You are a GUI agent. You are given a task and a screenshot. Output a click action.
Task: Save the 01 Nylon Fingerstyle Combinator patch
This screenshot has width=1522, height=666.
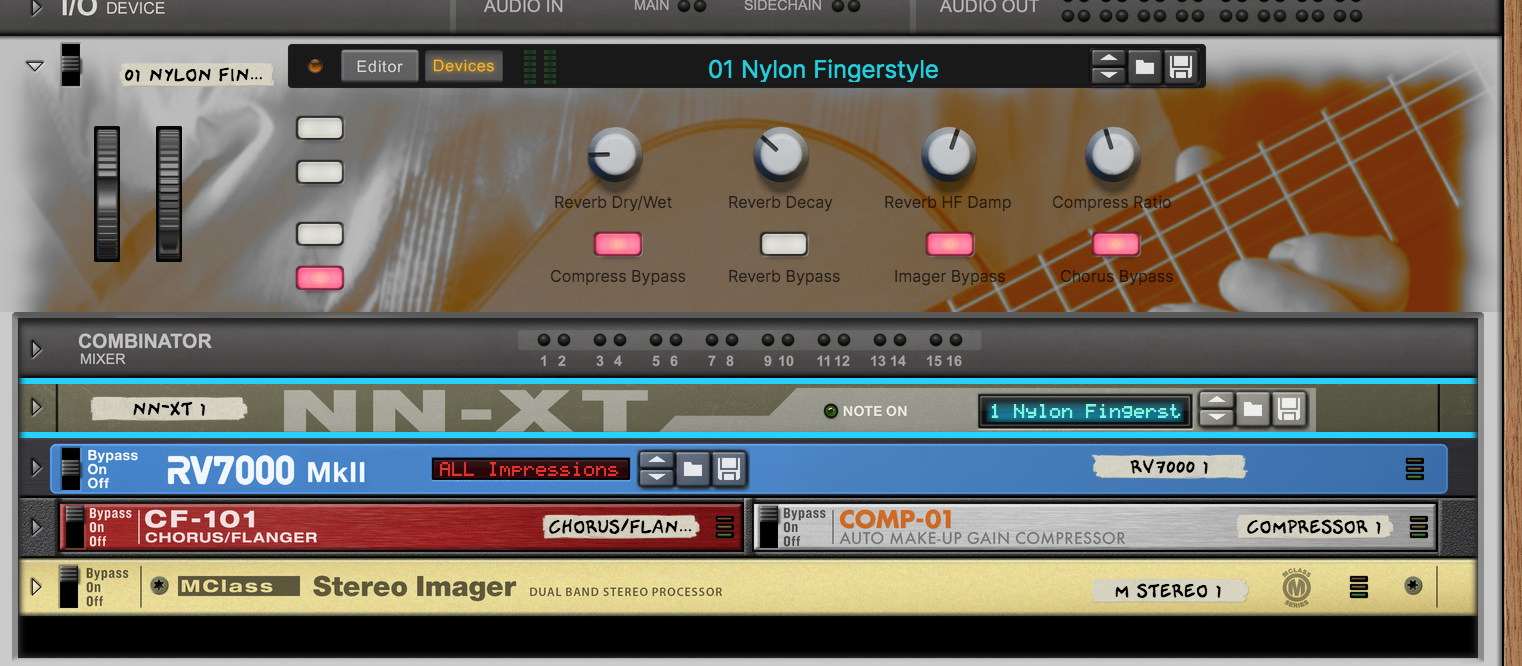click(x=1180, y=67)
